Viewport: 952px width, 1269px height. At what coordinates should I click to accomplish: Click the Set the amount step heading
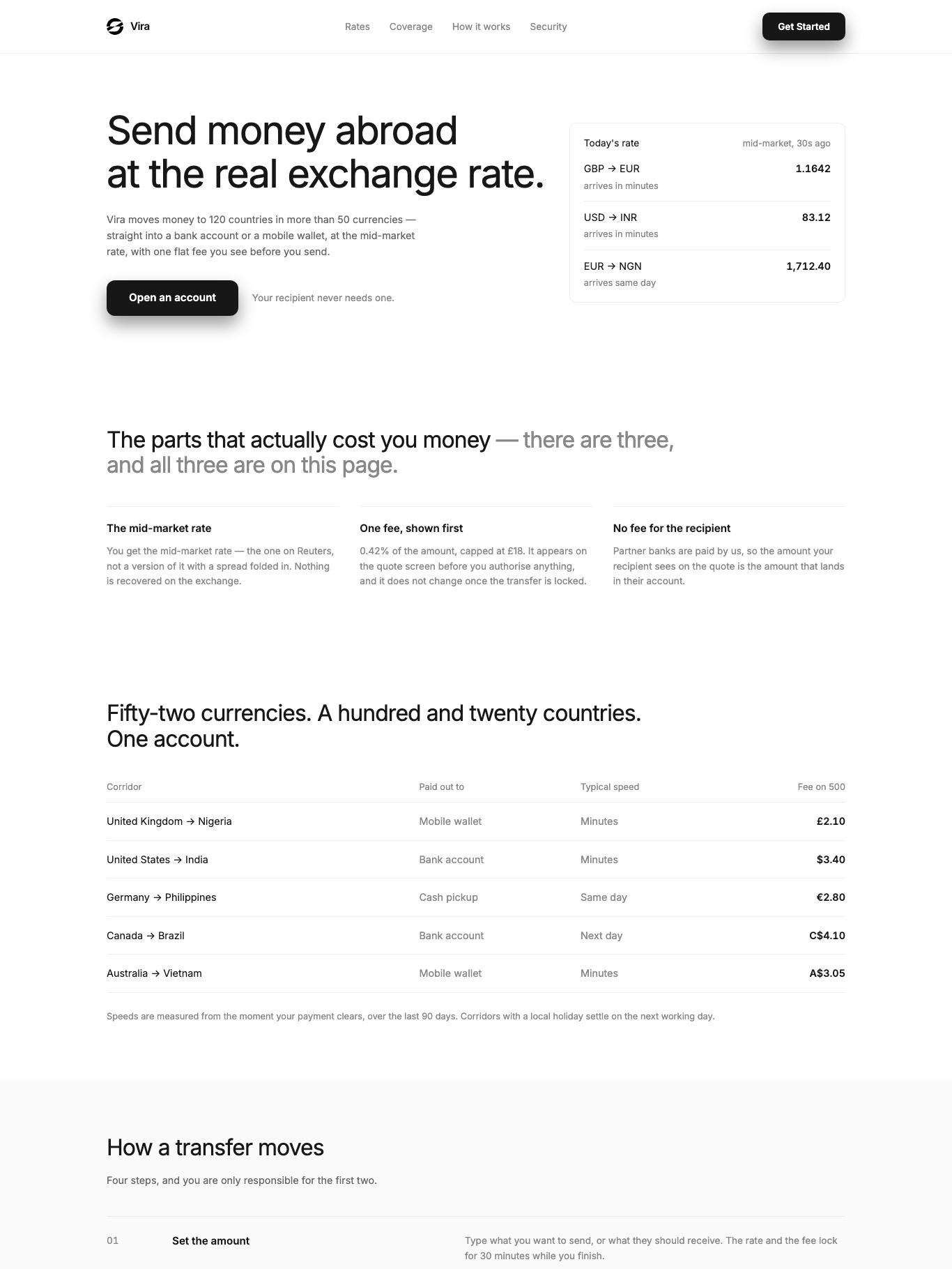210,1240
